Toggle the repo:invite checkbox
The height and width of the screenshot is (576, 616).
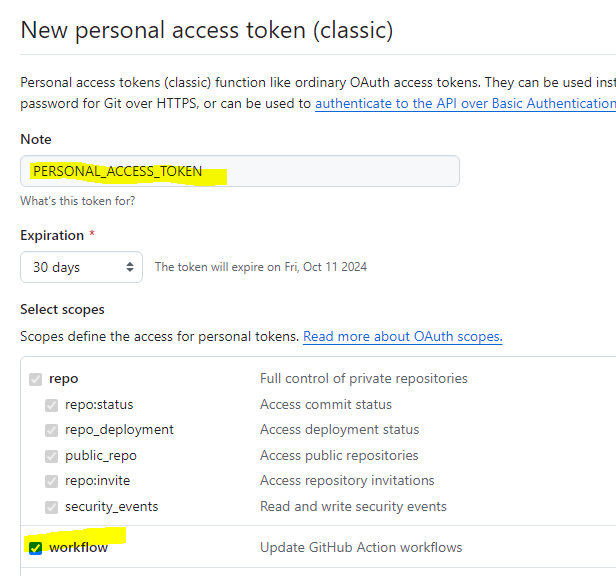tap(51, 481)
